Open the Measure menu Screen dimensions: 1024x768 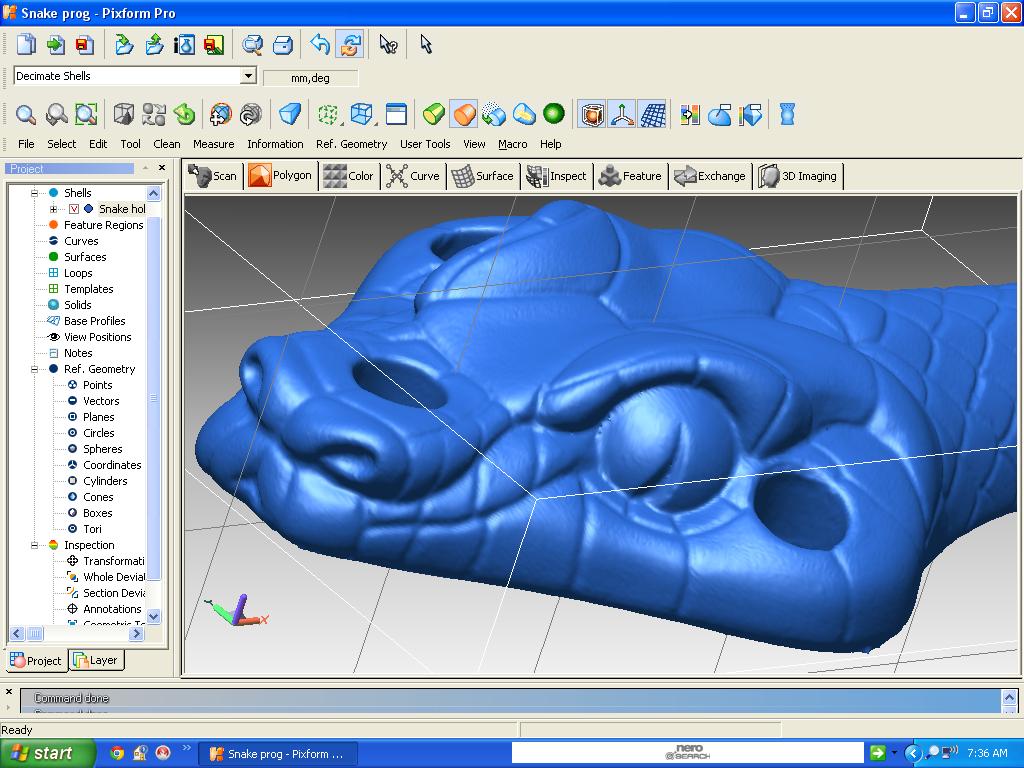[214, 144]
